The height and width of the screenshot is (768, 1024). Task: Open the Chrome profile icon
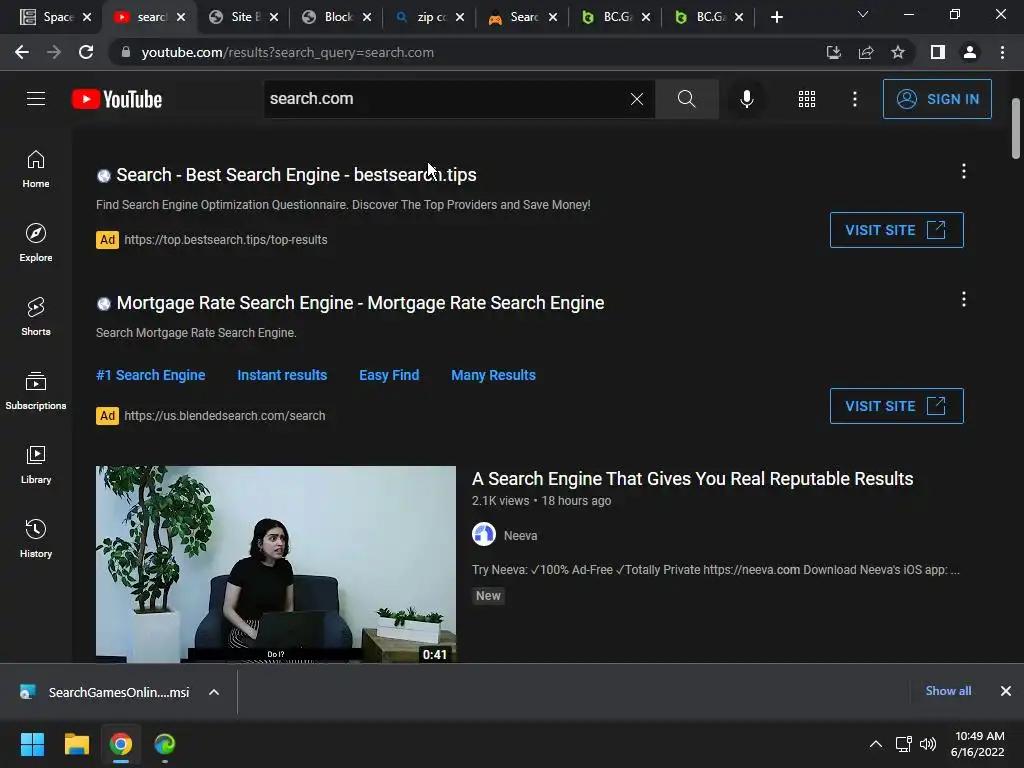[x=970, y=52]
